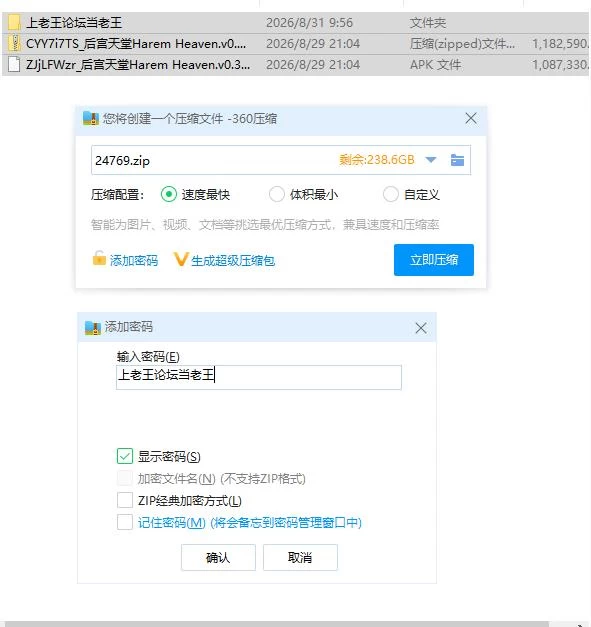Screen dimensions: 591x627
Task: Click the 压缩(zipped)文件 type cell
Action: coord(462,44)
